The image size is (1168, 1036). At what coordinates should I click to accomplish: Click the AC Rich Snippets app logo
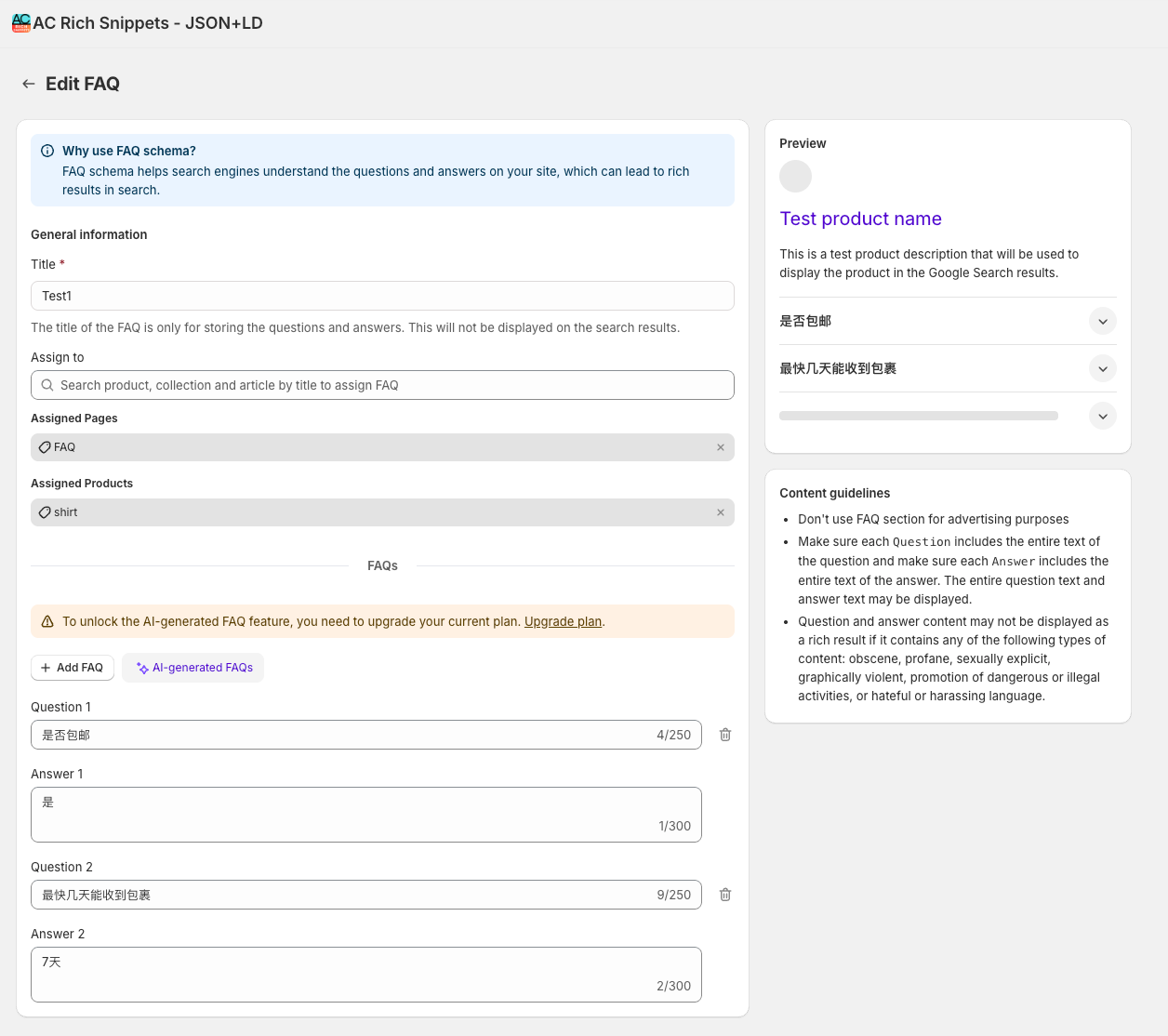click(21, 23)
